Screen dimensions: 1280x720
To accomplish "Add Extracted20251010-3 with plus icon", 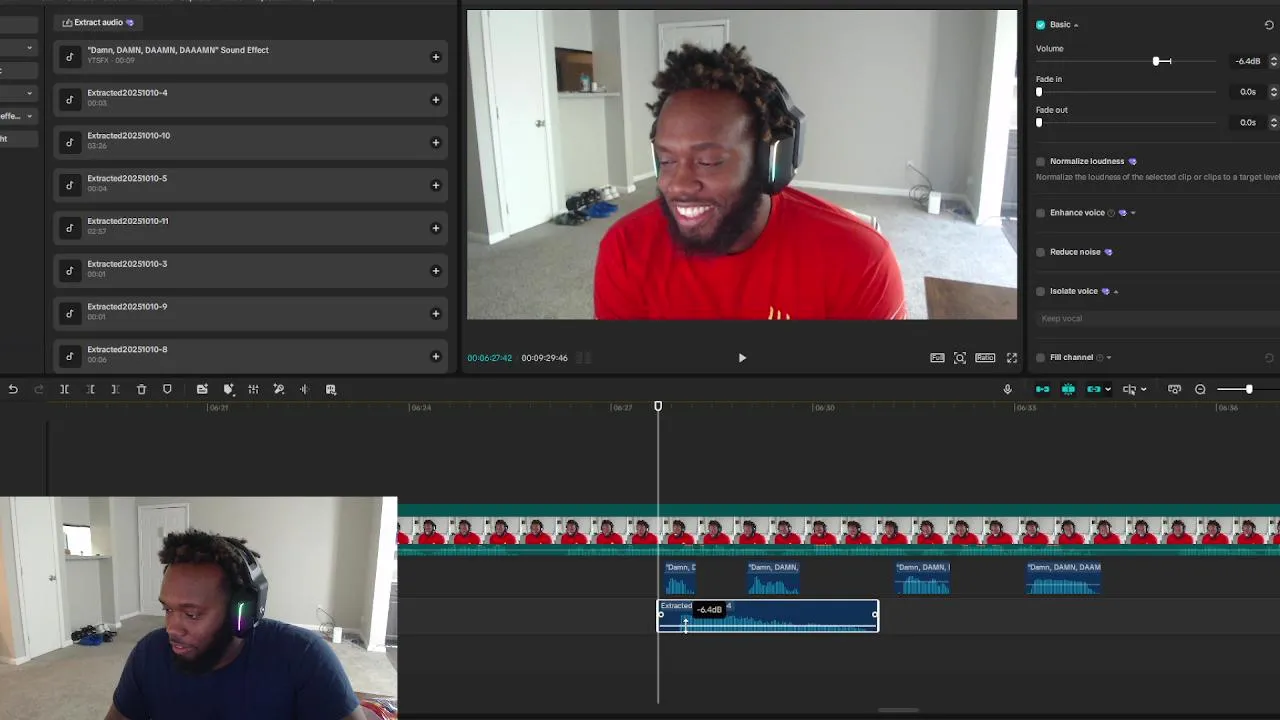I will (x=435, y=271).
